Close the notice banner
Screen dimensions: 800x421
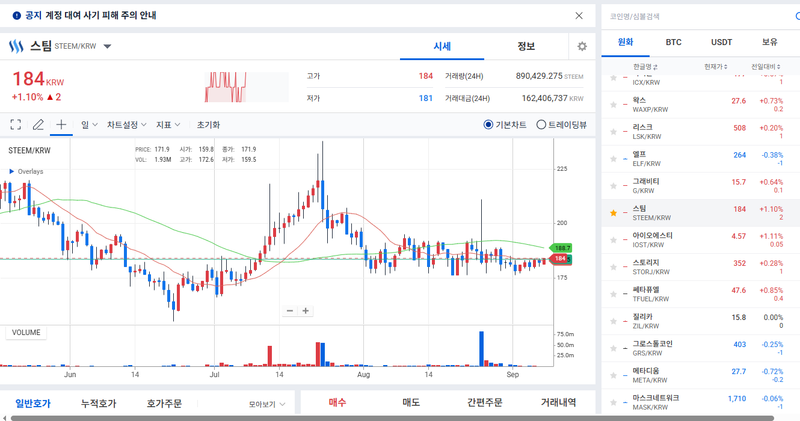coord(579,16)
